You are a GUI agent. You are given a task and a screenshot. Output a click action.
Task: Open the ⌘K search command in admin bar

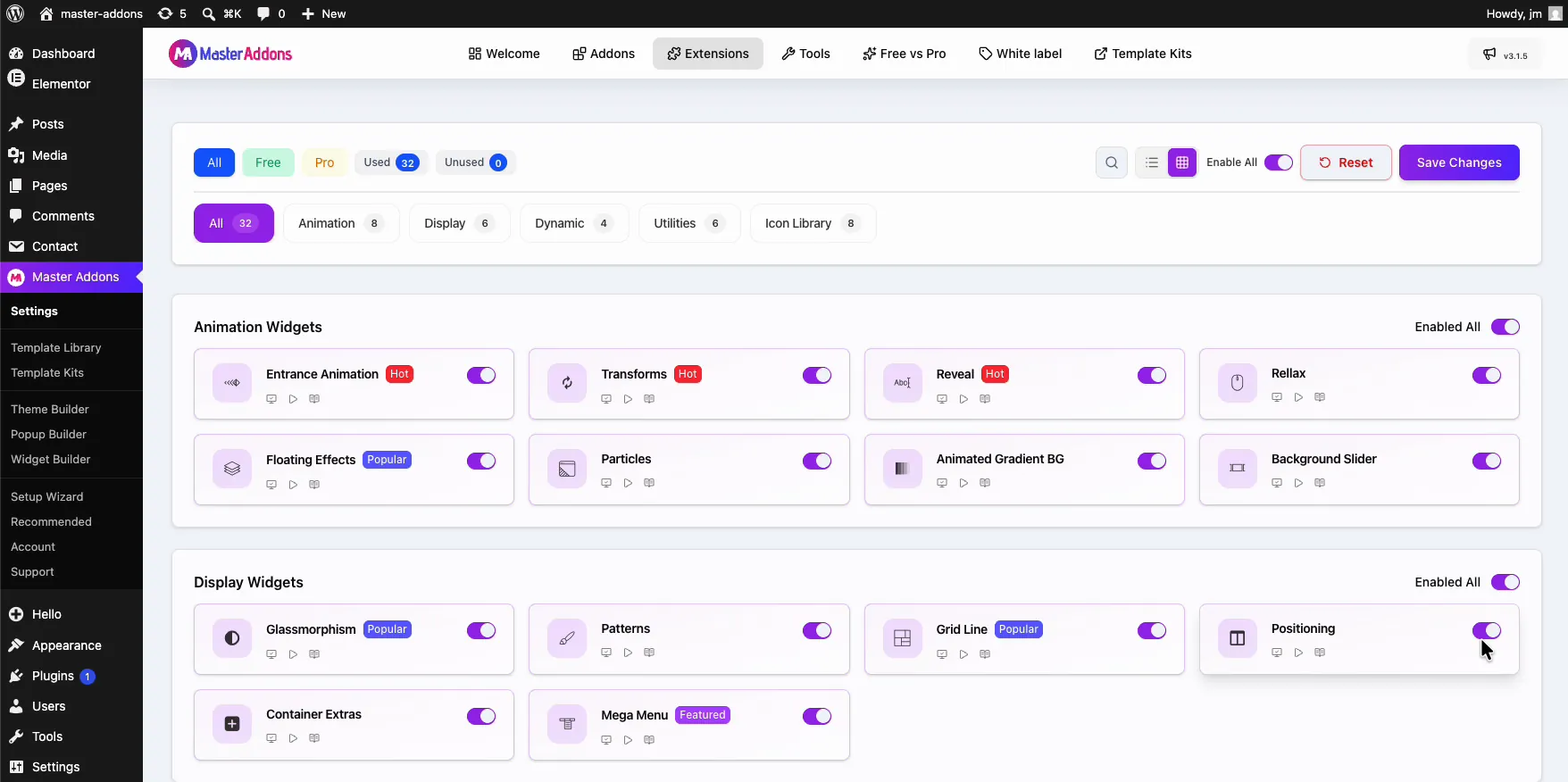[x=221, y=13]
